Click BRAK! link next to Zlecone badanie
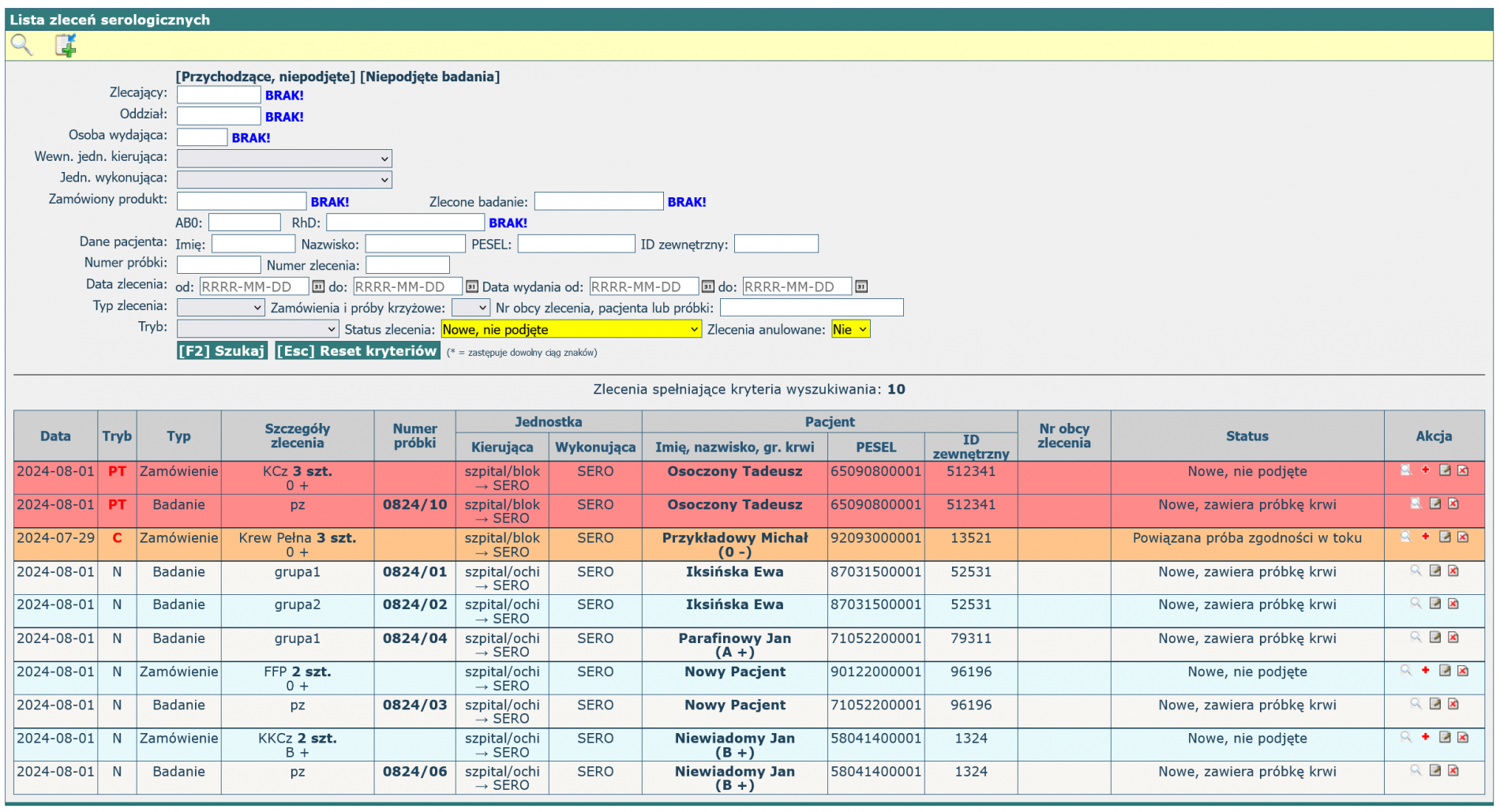This screenshot has width=1500, height=812. click(687, 202)
